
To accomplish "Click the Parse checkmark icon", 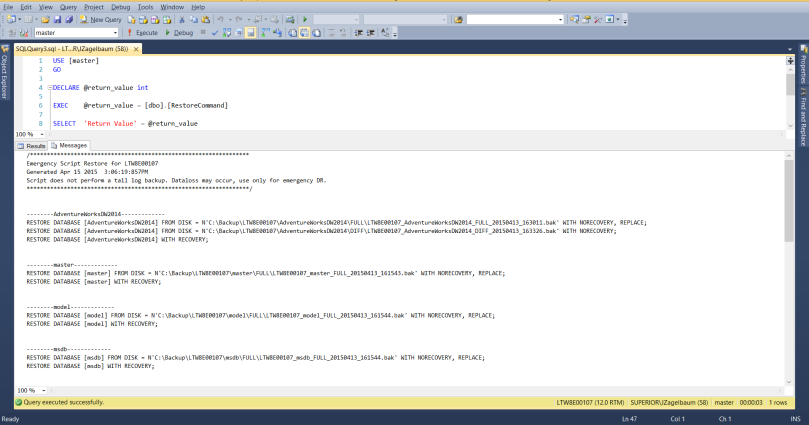I will coord(215,32).
